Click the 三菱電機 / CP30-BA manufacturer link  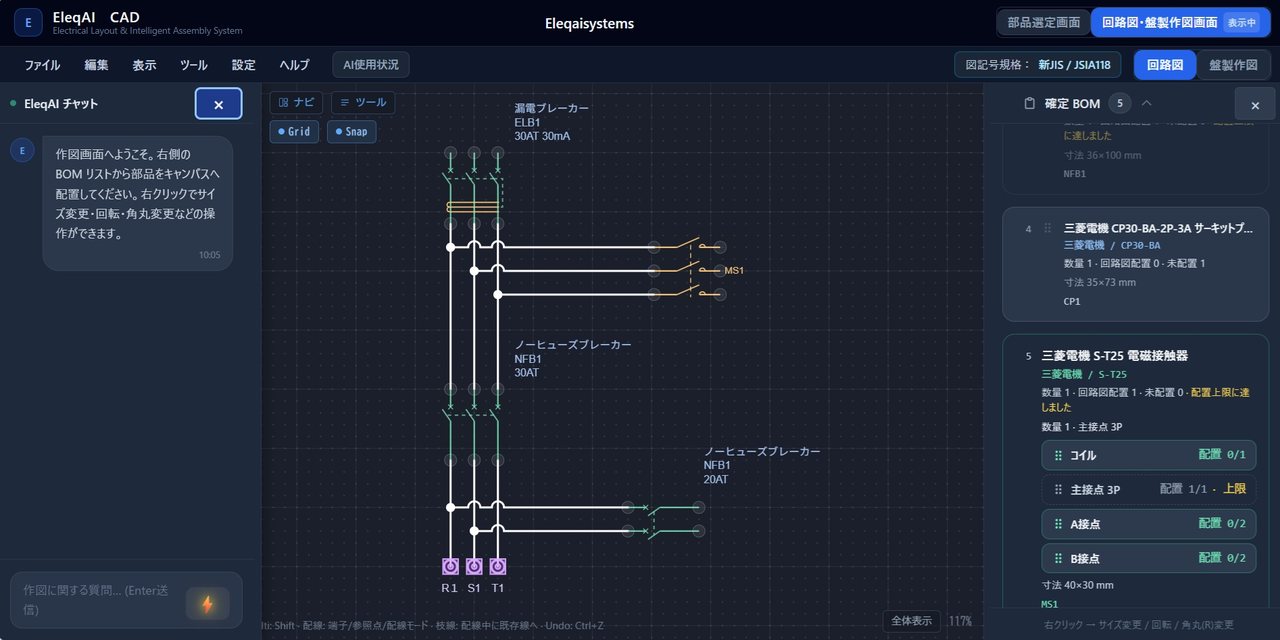pos(1111,246)
